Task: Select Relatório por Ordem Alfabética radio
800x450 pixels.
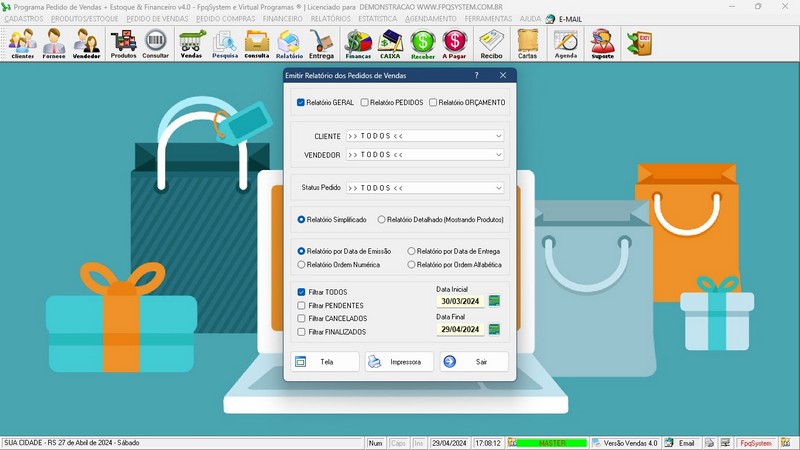Action: pyautogui.click(x=411, y=265)
